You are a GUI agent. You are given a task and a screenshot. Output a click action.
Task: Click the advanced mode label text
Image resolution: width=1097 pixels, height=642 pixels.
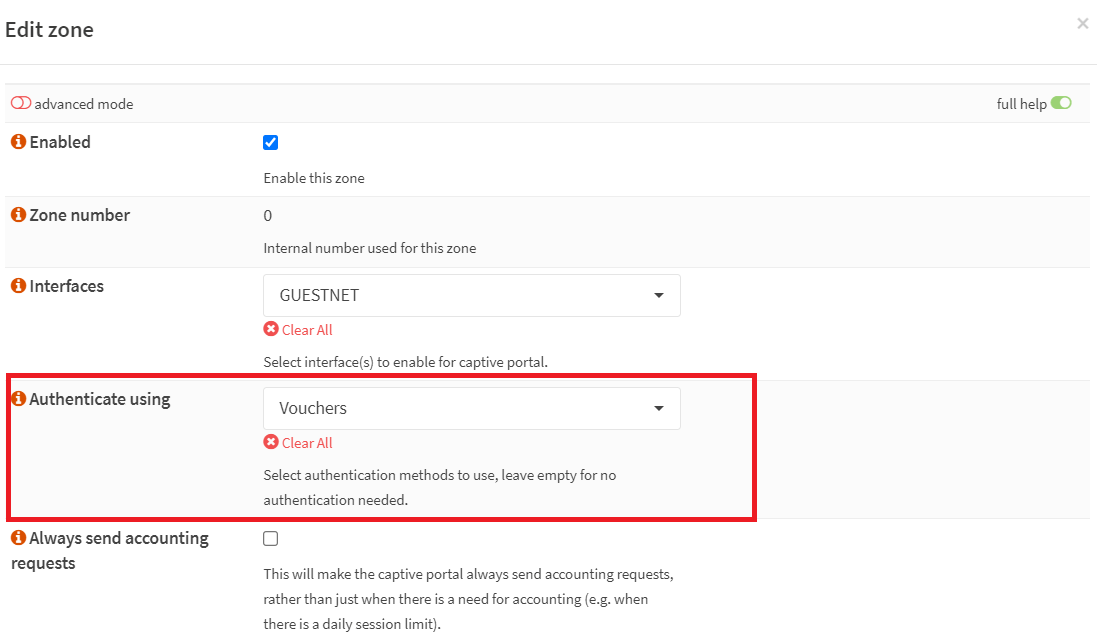tap(84, 104)
